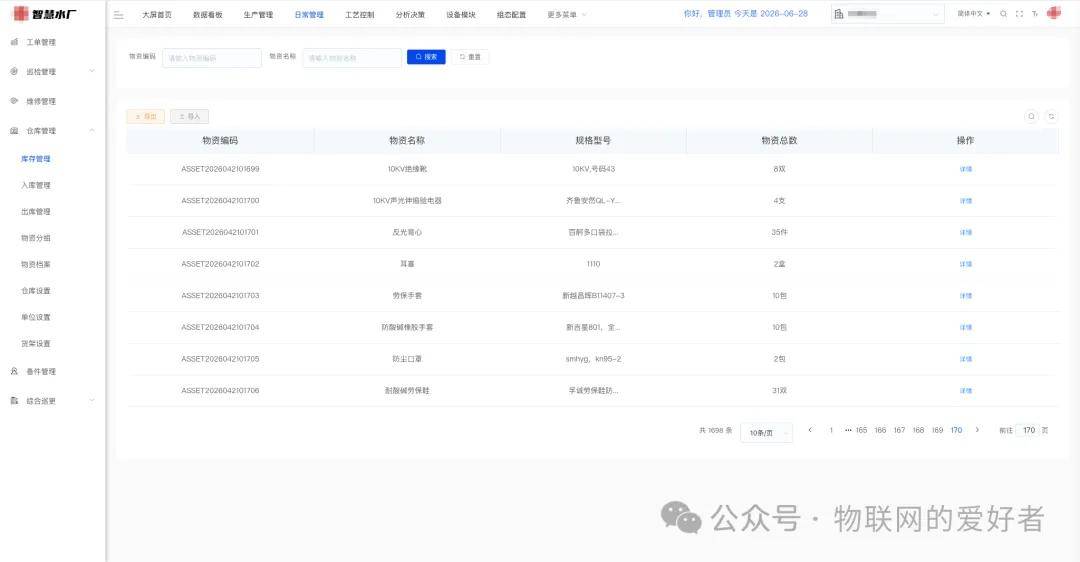Click the blue 搜索 button
This screenshot has height=562, width=1080.
coord(426,57)
